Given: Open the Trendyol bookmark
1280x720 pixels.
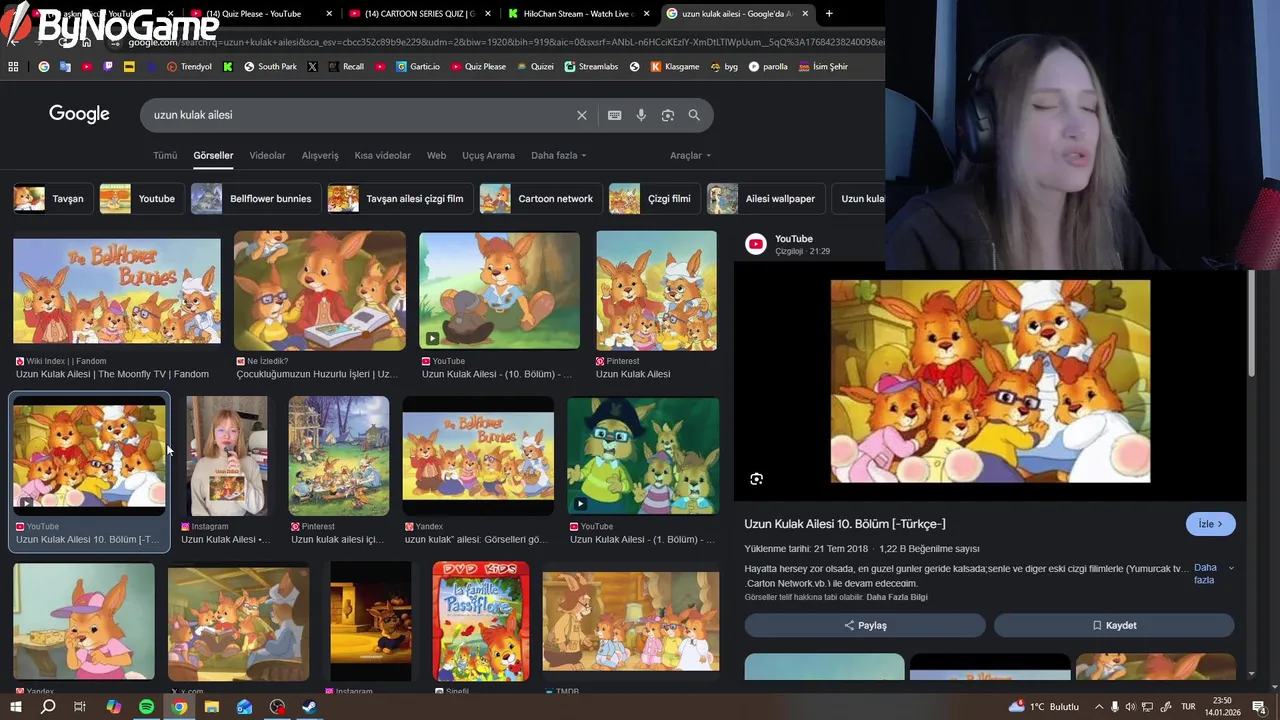Looking at the screenshot, I should click(x=189, y=67).
